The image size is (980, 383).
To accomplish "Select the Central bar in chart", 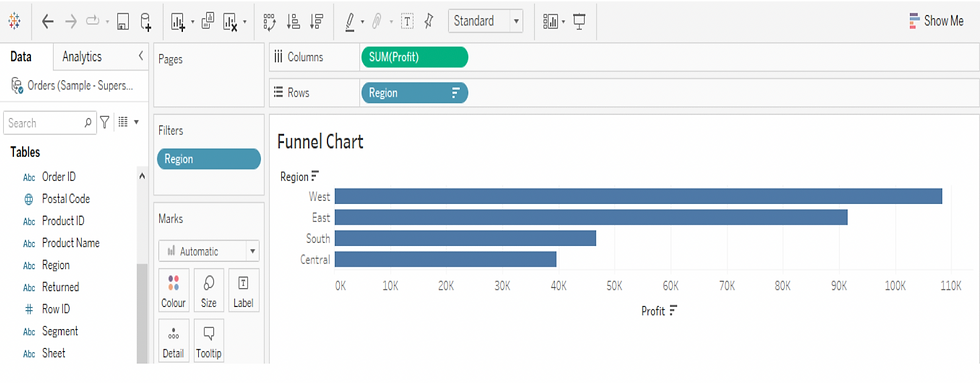I will 446,259.
